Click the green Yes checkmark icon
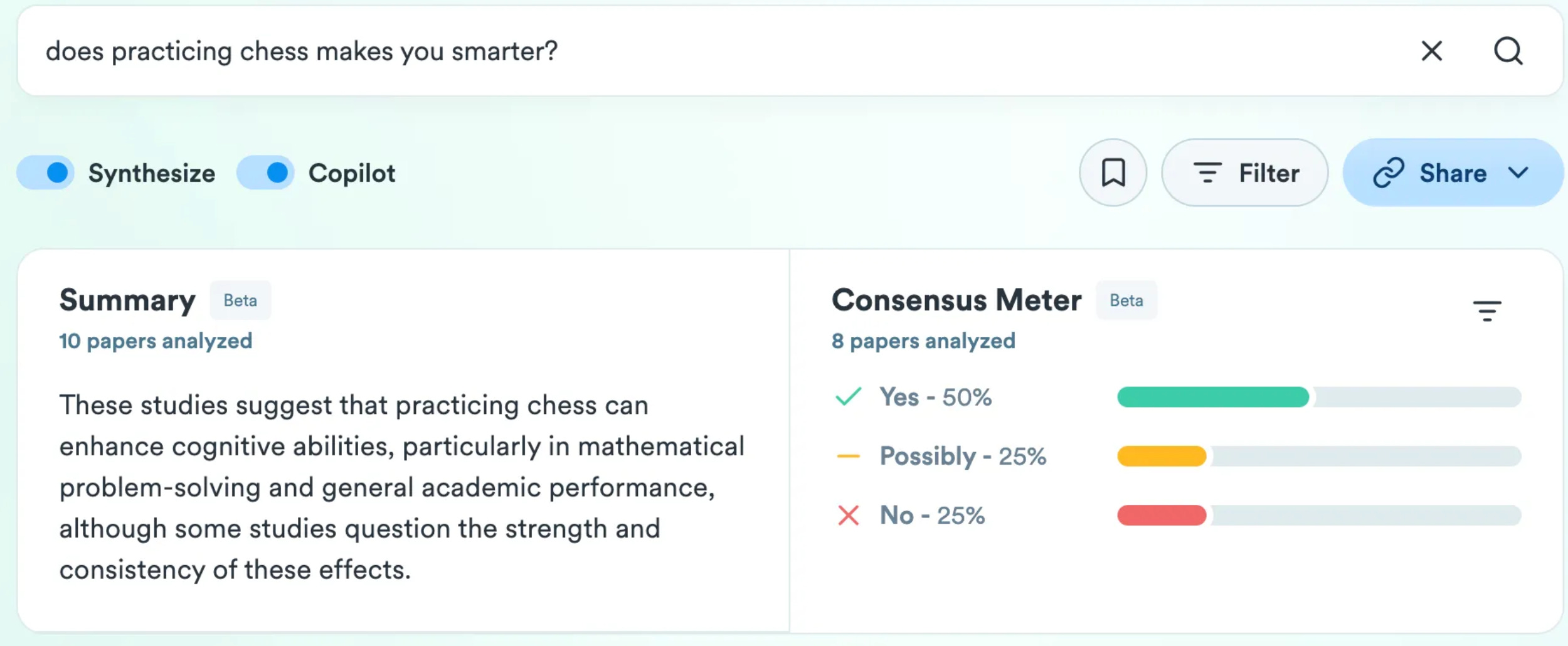 click(849, 396)
